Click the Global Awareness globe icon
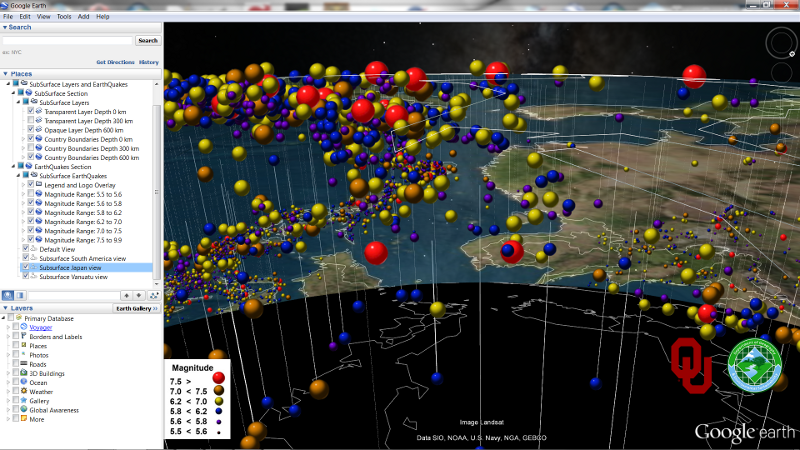 coord(24,409)
